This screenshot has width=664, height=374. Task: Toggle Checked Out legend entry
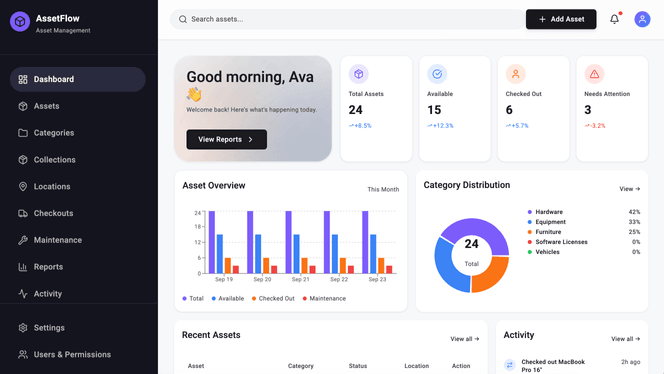coord(273,299)
